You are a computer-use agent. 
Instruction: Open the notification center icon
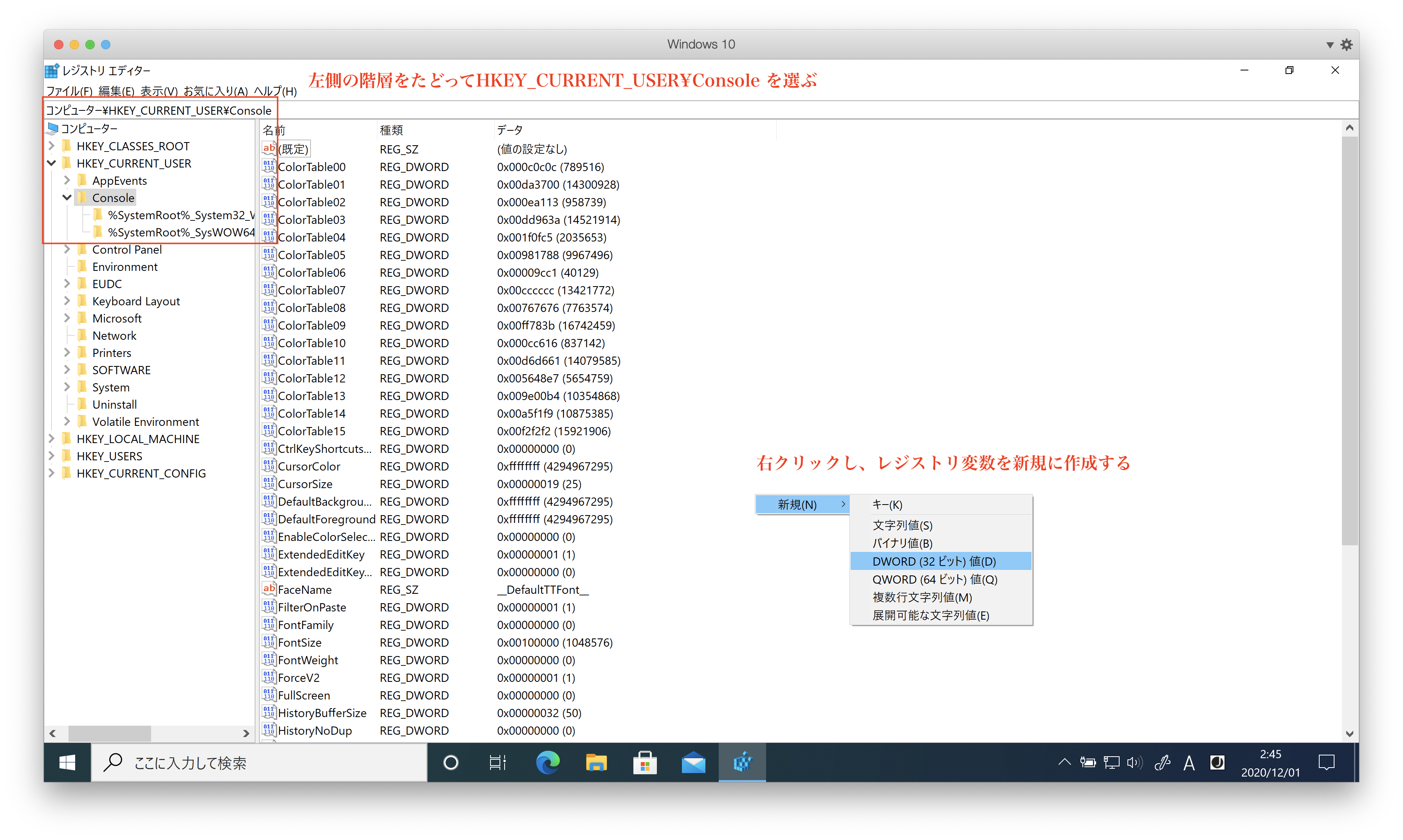tap(1326, 763)
